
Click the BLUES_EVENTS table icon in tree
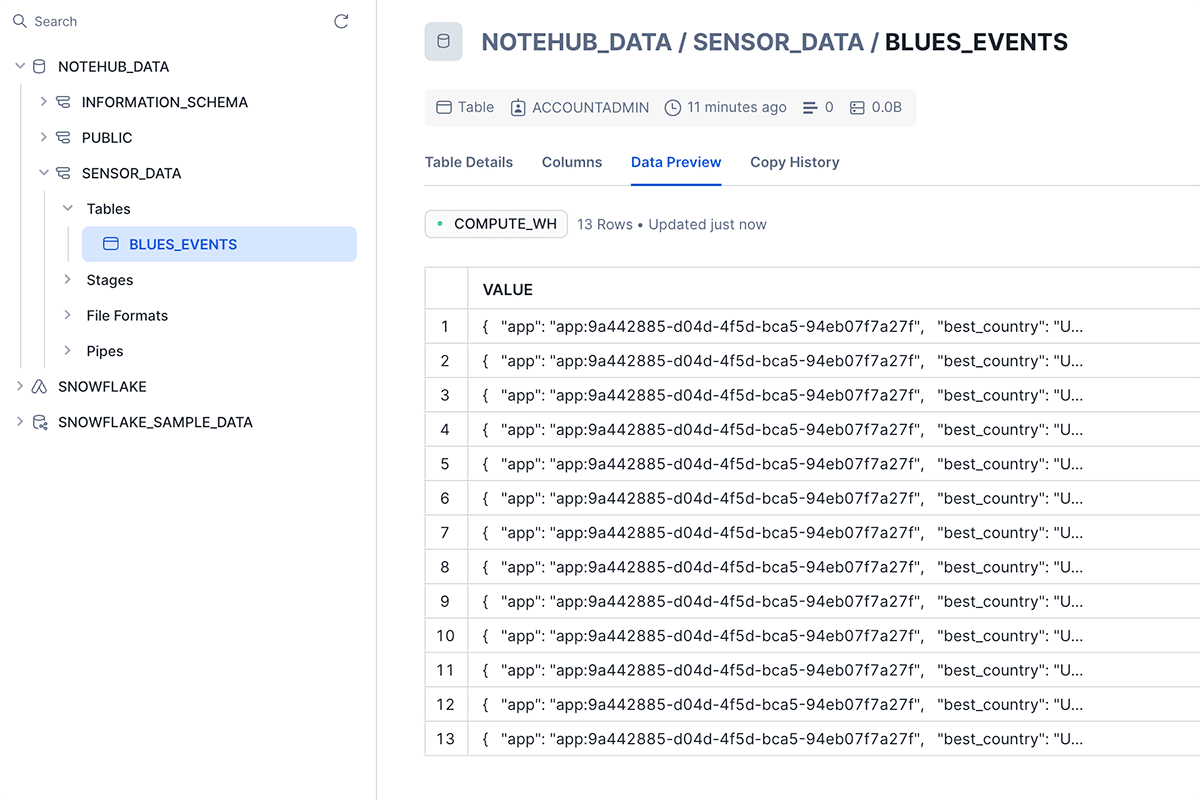[111, 244]
